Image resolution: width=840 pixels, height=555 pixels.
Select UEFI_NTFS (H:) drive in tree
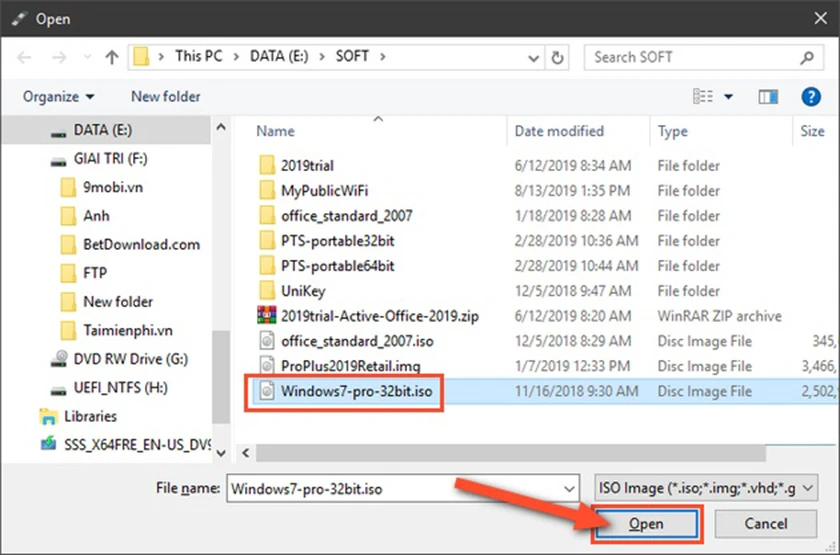click(120, 388)
